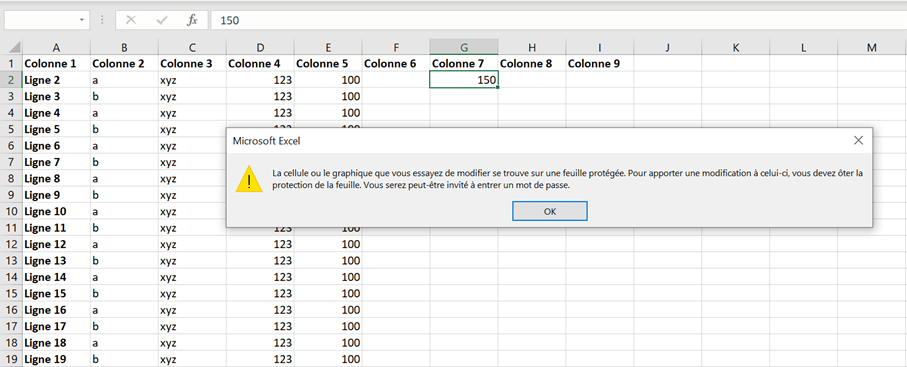Select column L header
Image resolution: width=907 pixels, height=367 pixels.
tap(803, 47)
